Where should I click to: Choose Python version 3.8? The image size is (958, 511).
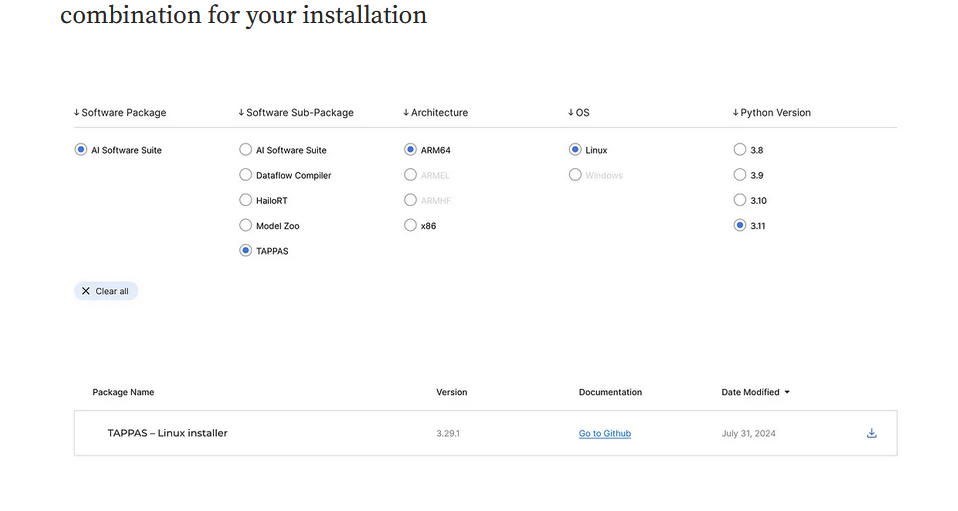pos(740,150)
